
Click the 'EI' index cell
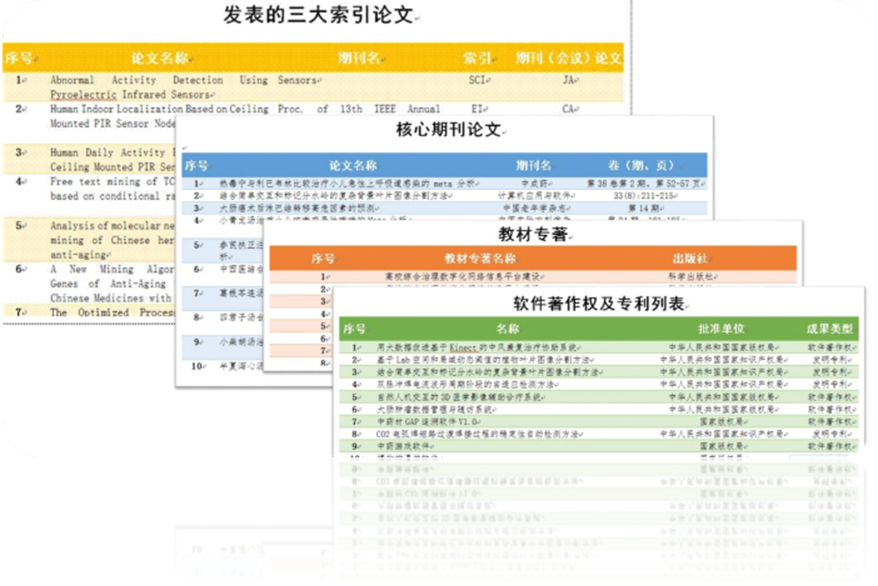(478, 109)
